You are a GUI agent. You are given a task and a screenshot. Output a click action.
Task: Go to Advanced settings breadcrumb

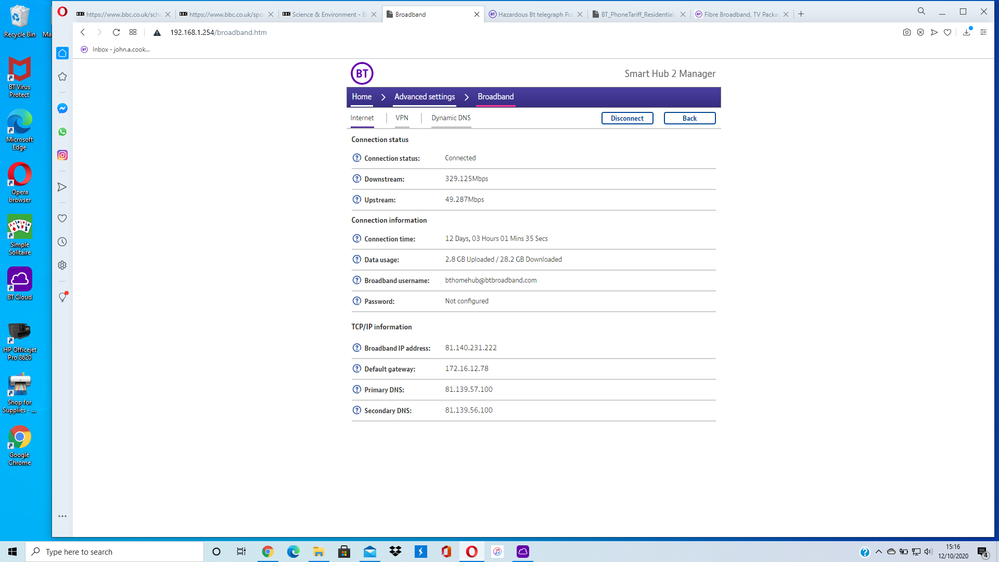[424, 97]
